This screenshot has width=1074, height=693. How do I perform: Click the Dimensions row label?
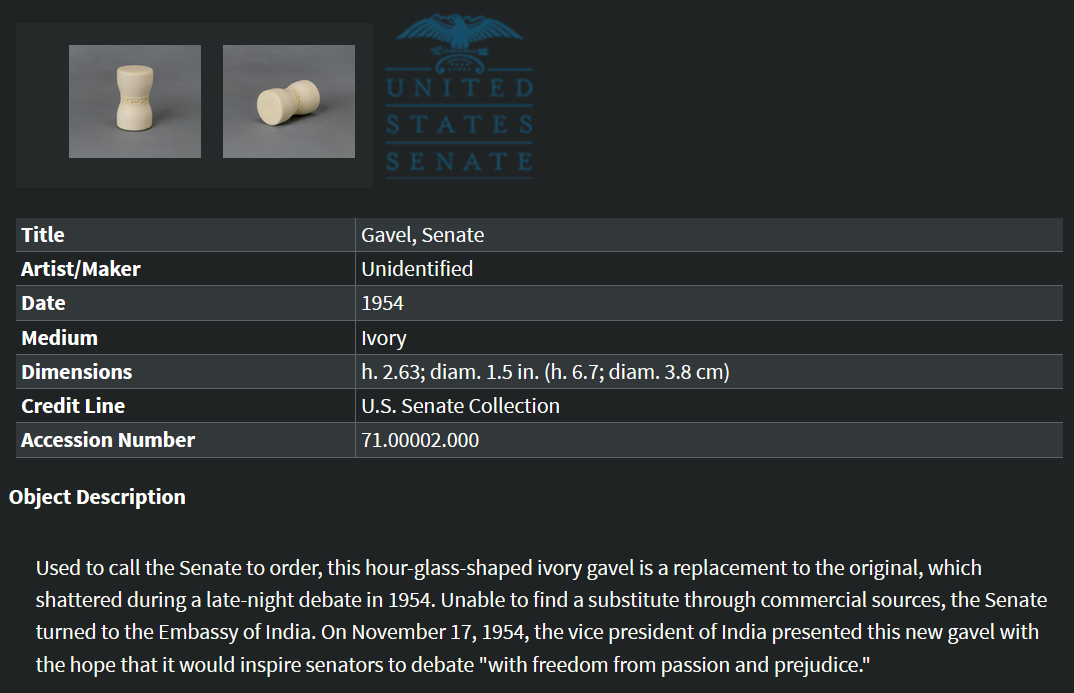click(77, 372)
